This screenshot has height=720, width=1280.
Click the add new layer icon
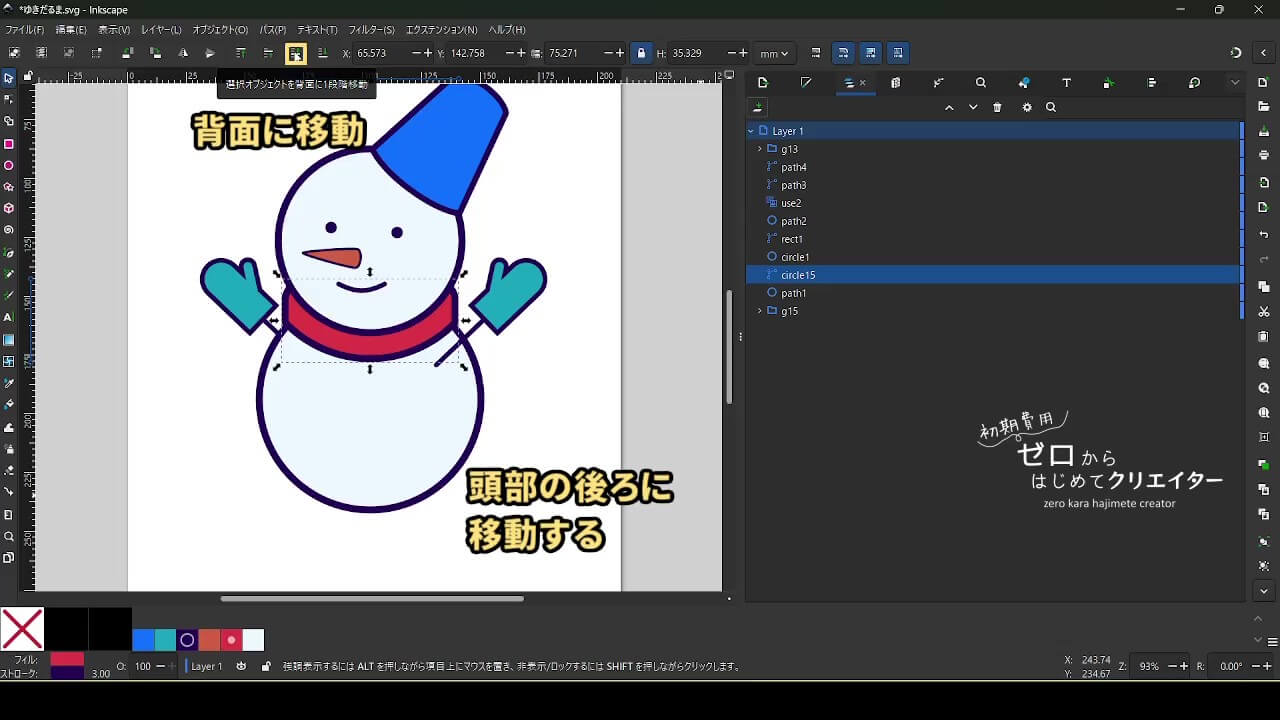[758, 108]
